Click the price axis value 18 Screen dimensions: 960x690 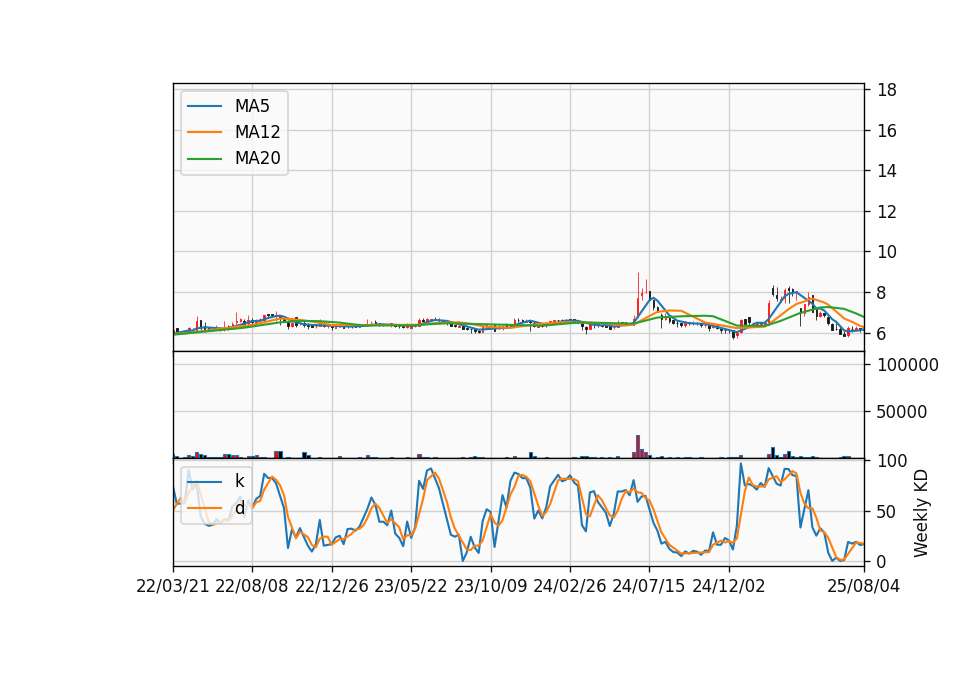pyautogui.click(x=887, y=90)
